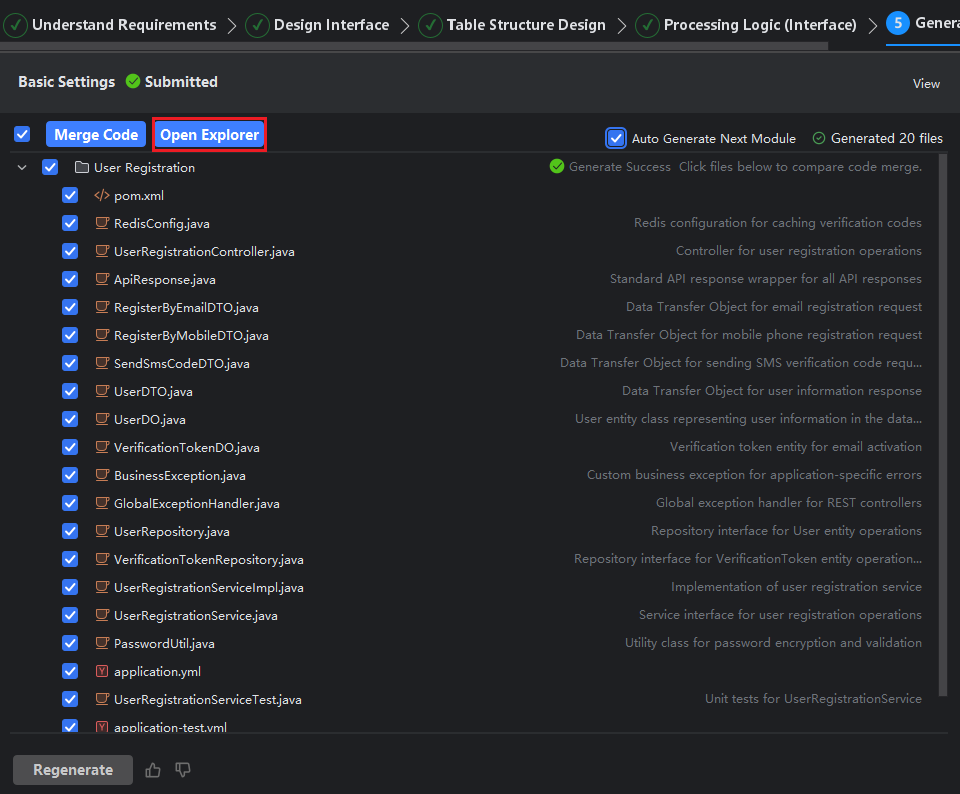
Task: Click the Generated 20 files status icon
Action: [x=819, y=139]
